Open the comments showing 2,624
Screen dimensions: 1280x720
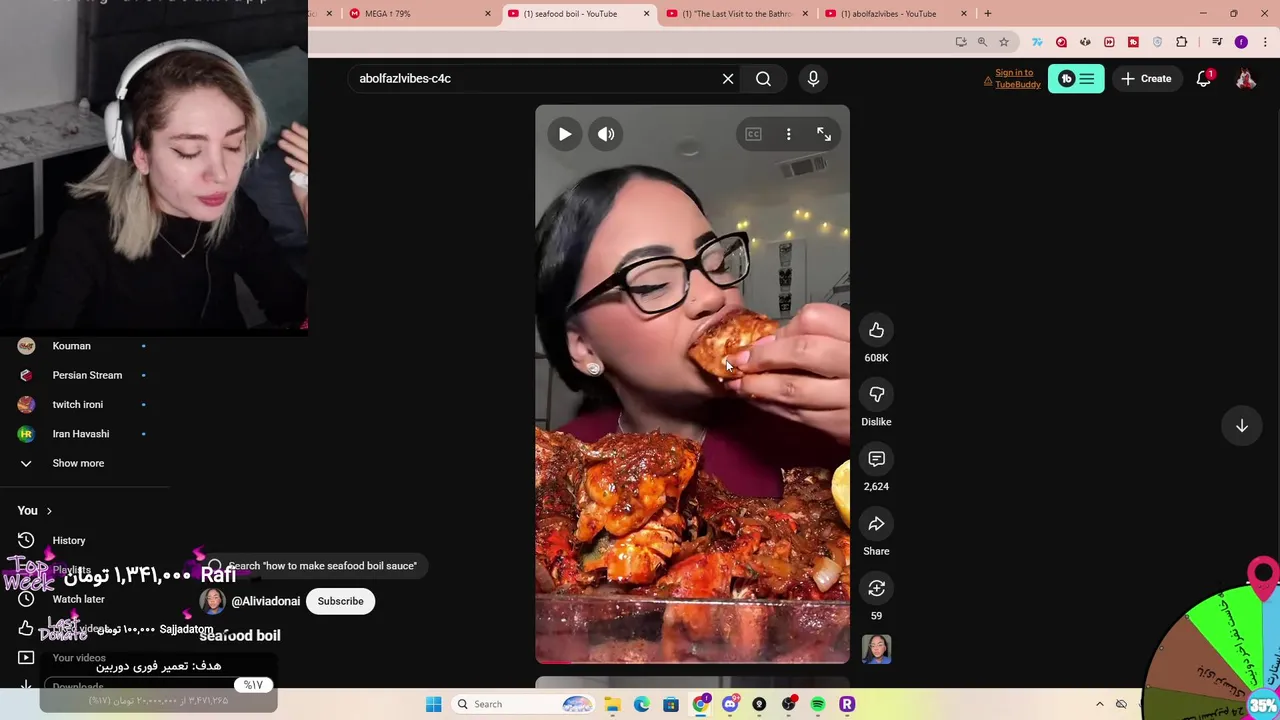[876, 459]
